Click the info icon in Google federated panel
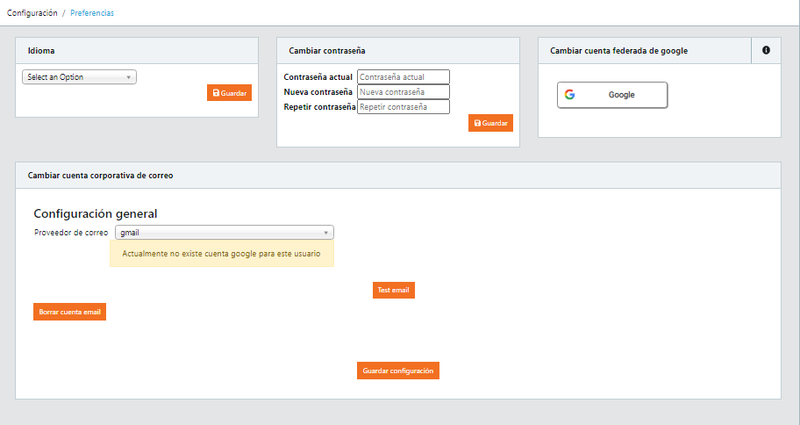Image resolution: width=800 pixels, height=425 pixels. tap(766, 50)
